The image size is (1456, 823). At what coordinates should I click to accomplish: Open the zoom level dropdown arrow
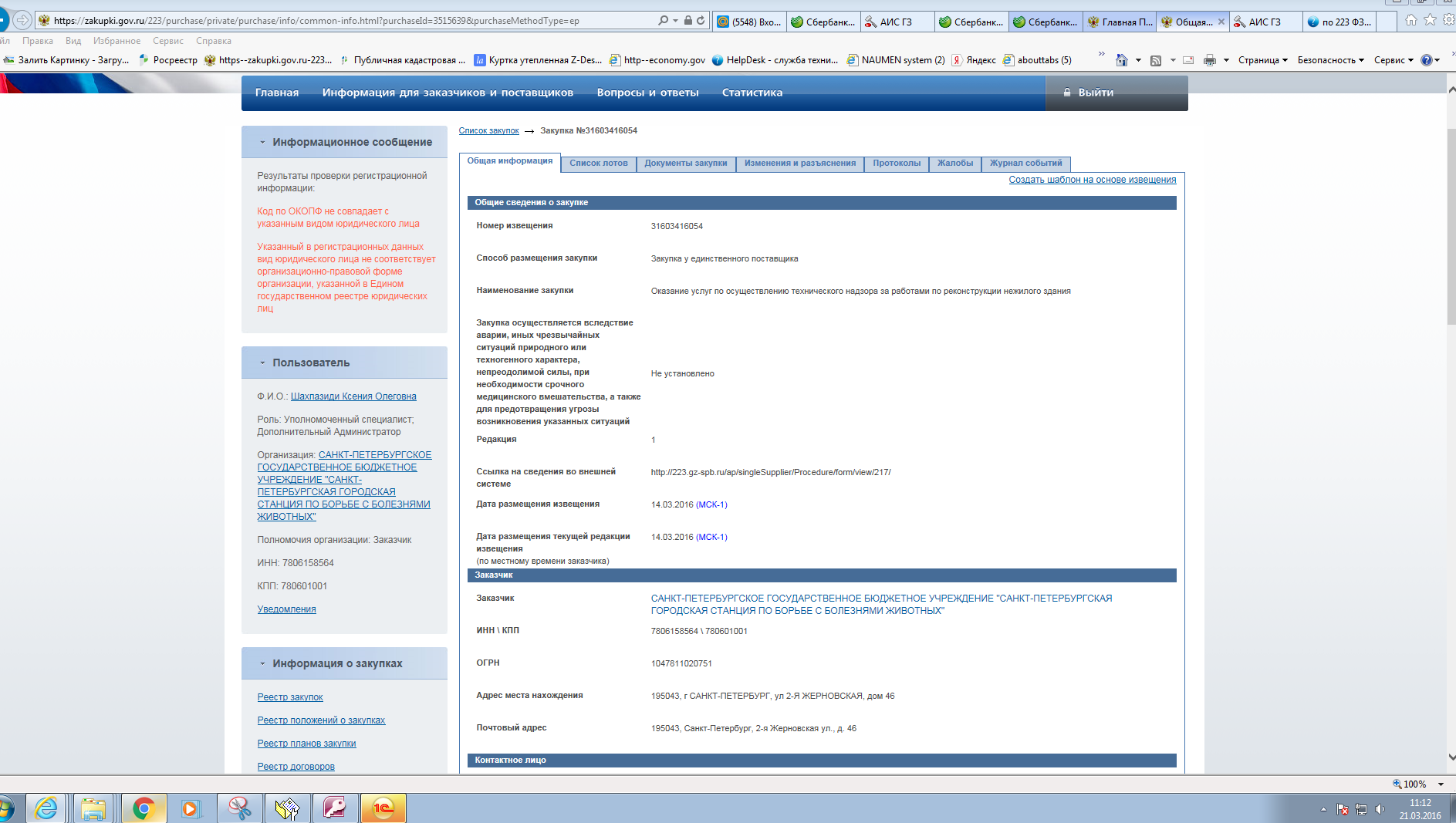coord(1441,784)
